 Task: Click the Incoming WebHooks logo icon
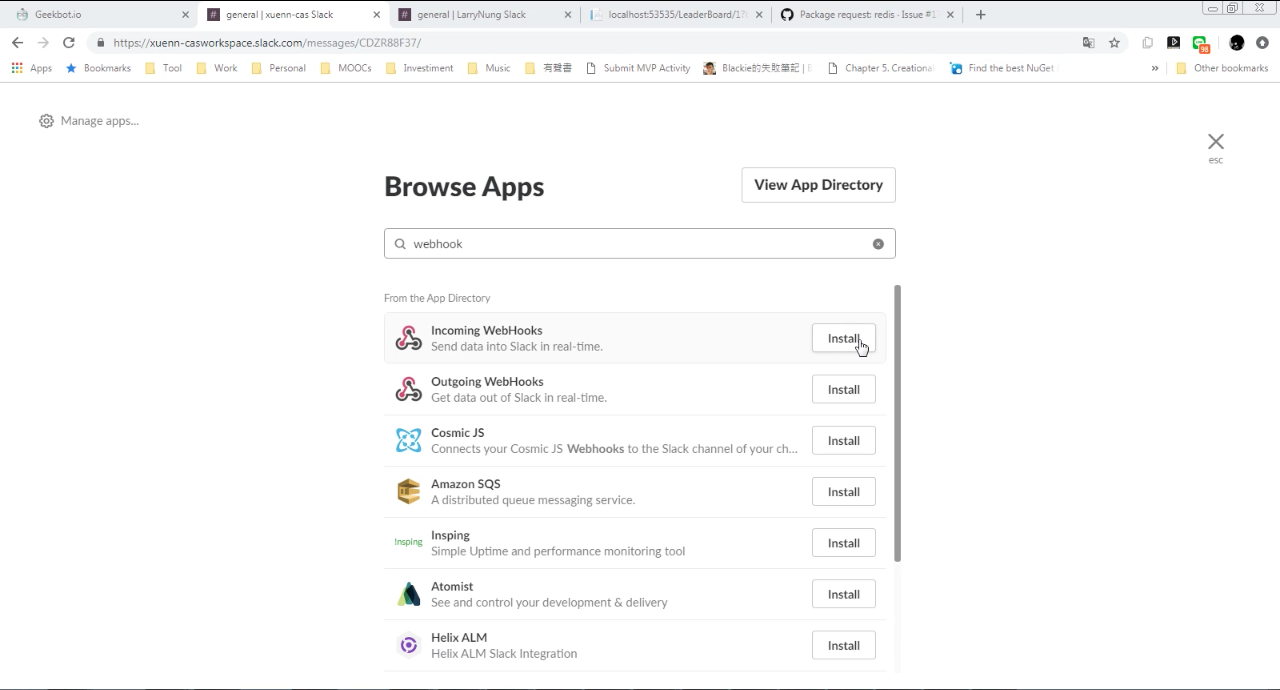tap(408, 338)
